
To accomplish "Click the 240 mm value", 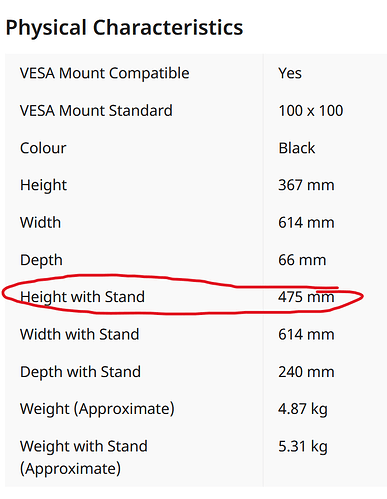I will point(306,372).
